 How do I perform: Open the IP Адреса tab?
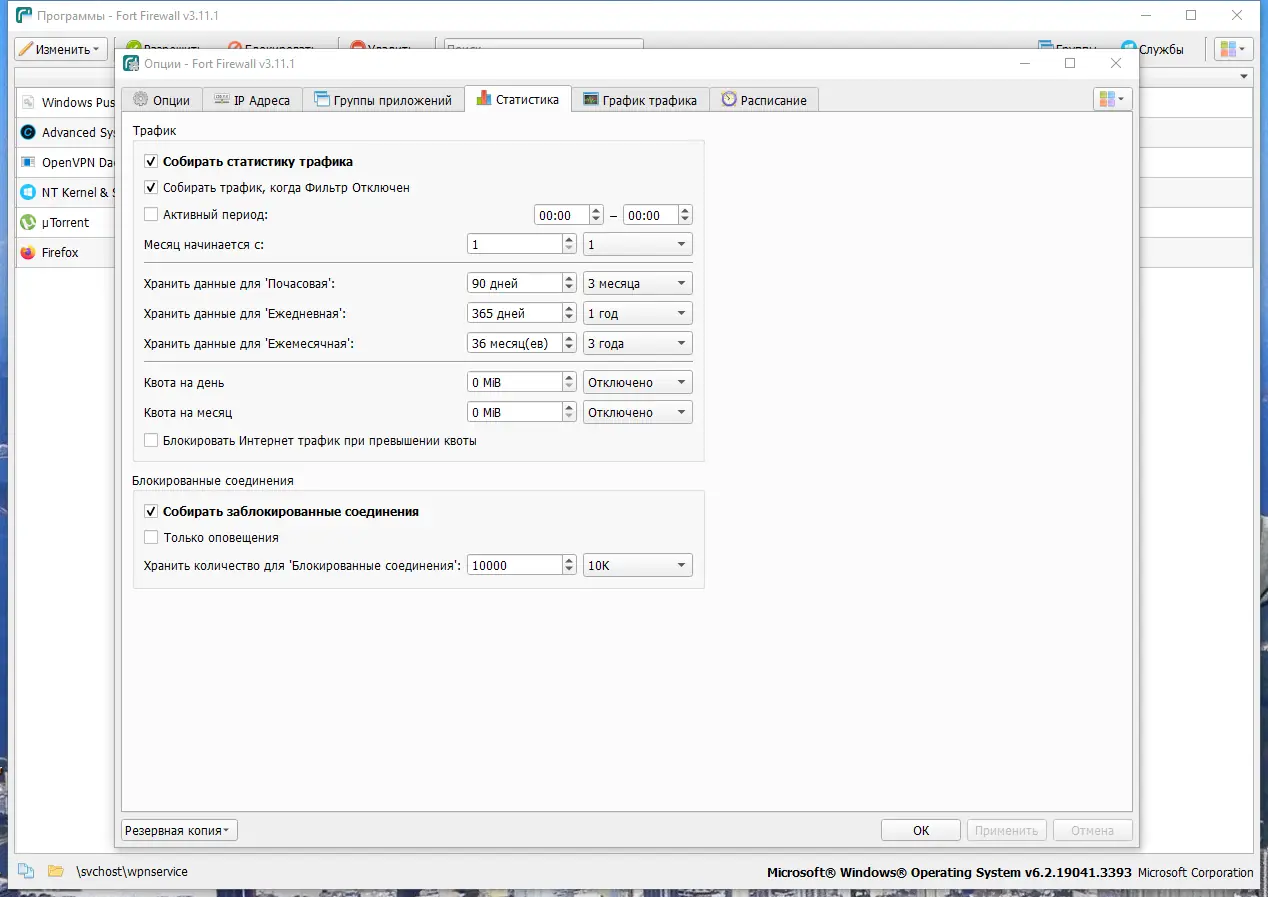point(252,100)
